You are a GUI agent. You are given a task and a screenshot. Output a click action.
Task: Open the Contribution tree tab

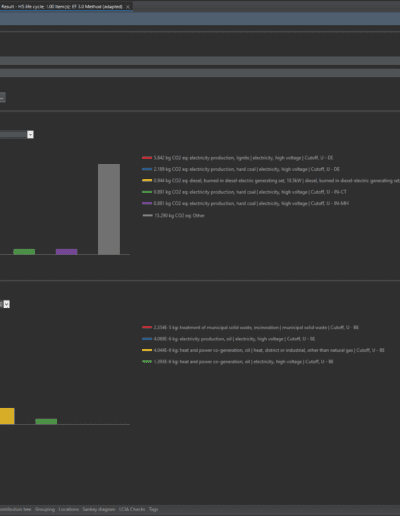click(x=15, y=509)
